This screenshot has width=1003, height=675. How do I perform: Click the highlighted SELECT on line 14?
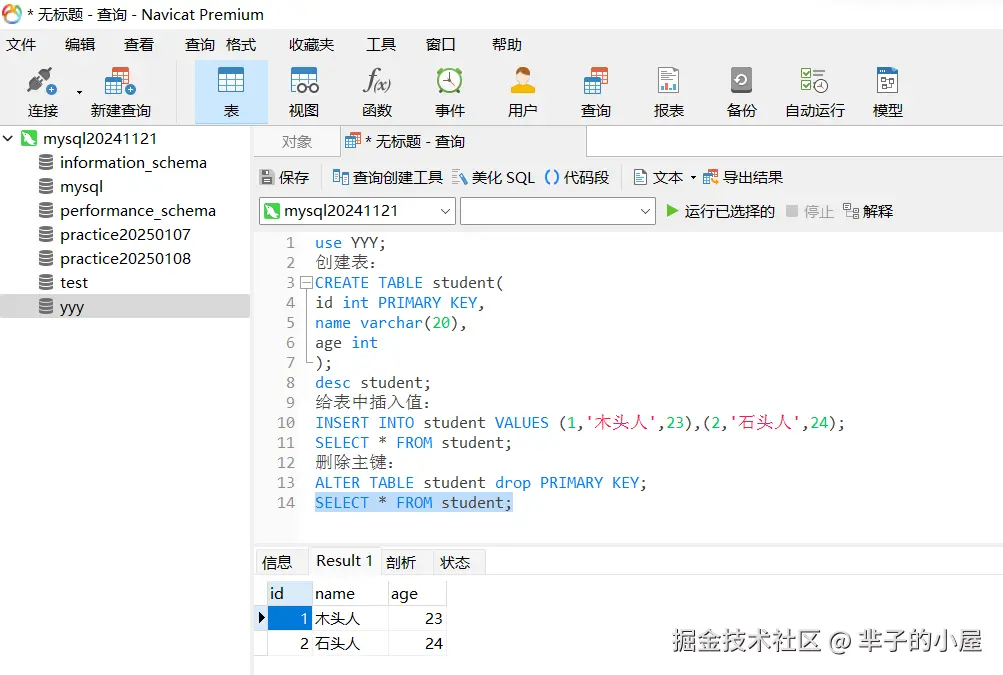tap(413, 503)
